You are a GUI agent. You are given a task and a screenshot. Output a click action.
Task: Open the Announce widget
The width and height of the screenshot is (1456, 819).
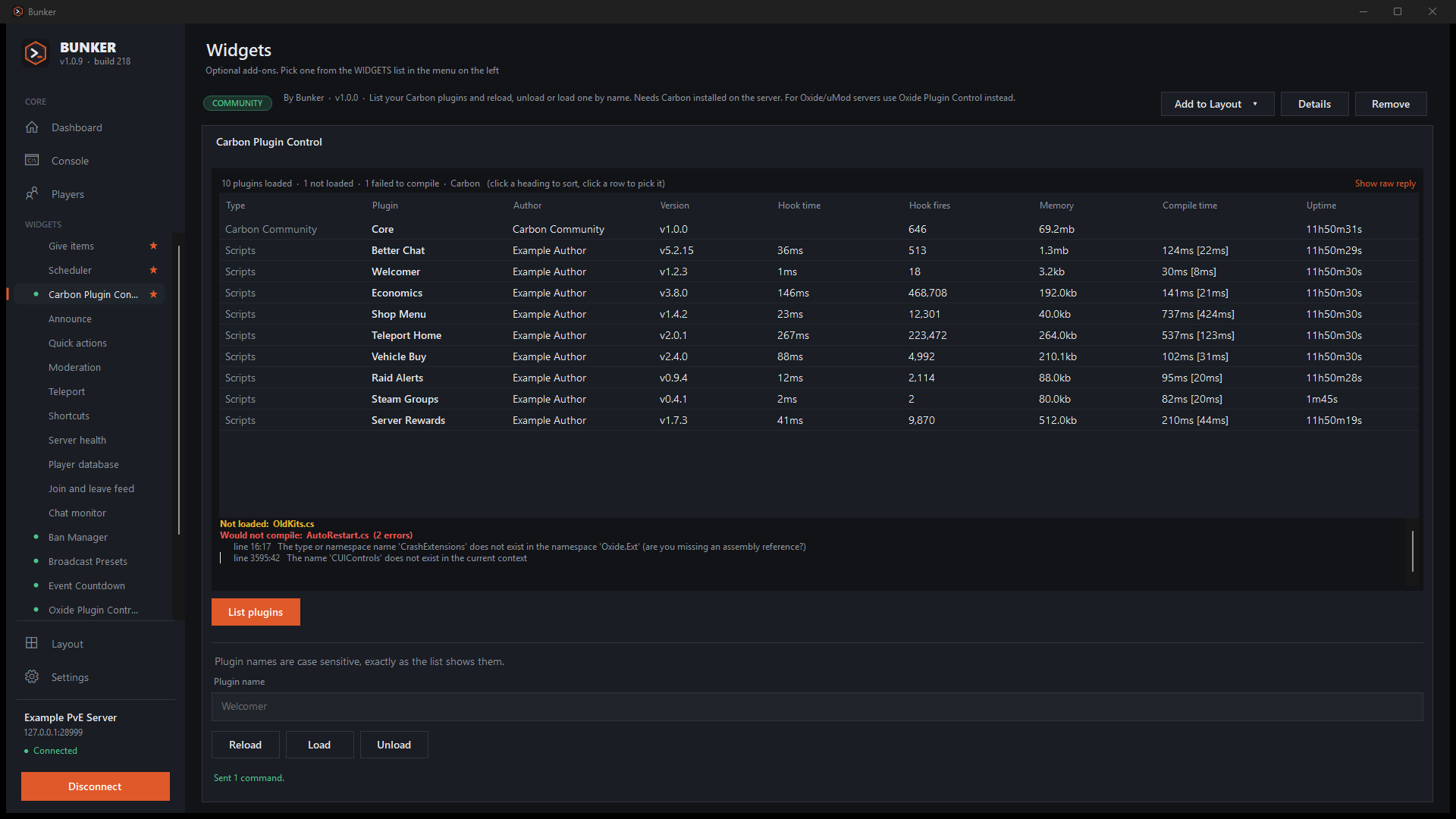click(70, 318)
